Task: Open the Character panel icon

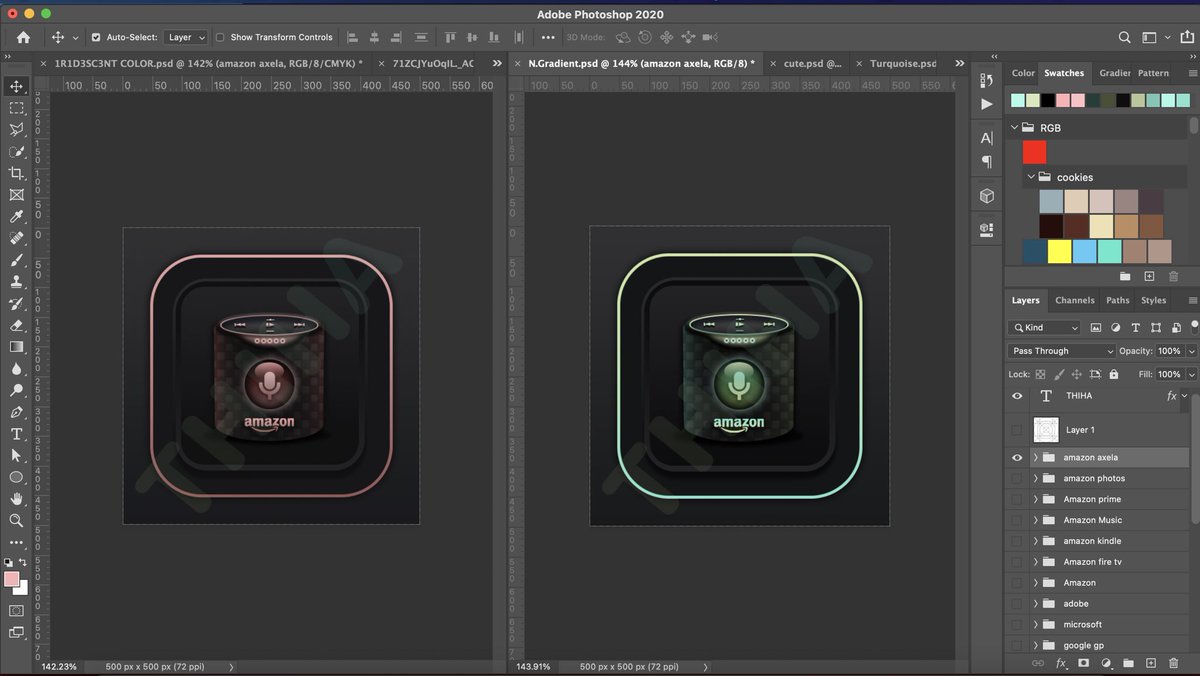Action: click(987, 138)
